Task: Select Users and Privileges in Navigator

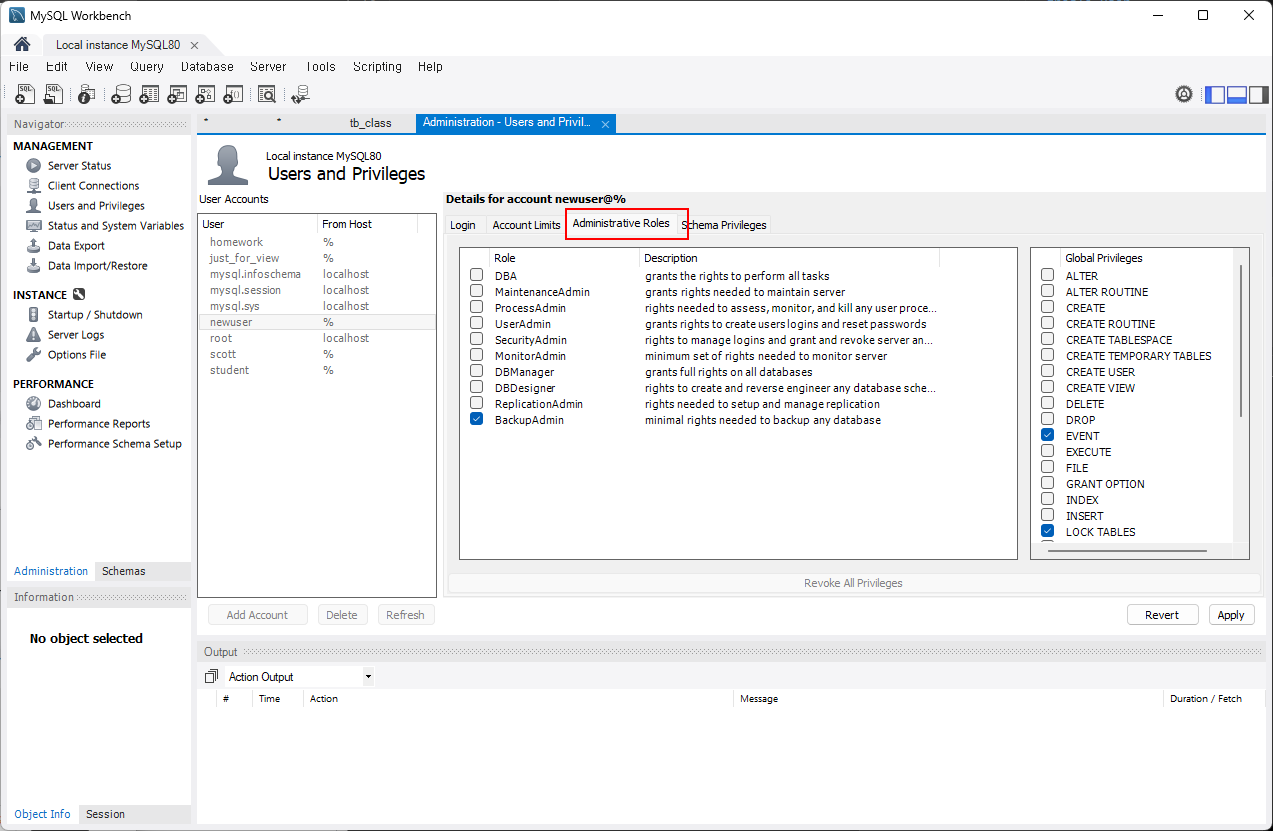Action: tap(96, 206)
